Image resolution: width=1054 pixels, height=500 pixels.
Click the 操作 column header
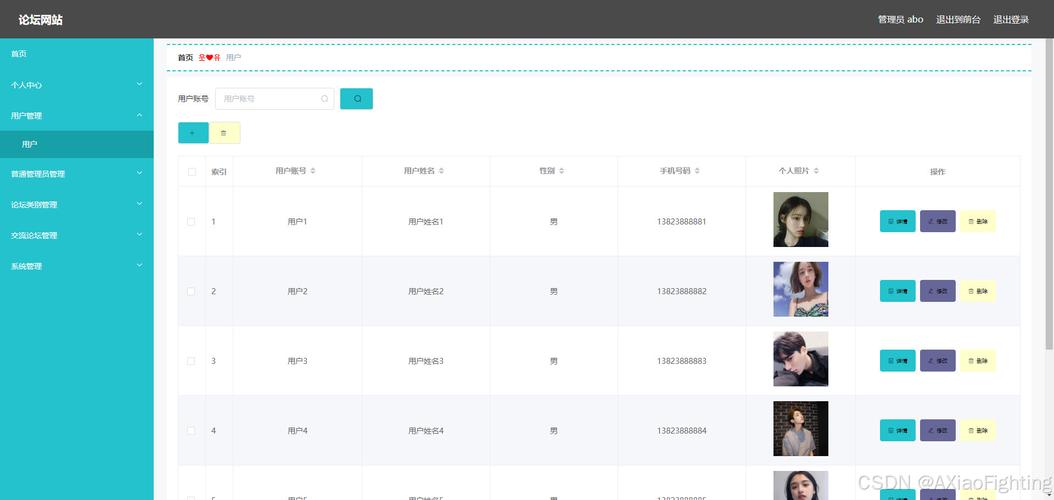click(938, 172)
